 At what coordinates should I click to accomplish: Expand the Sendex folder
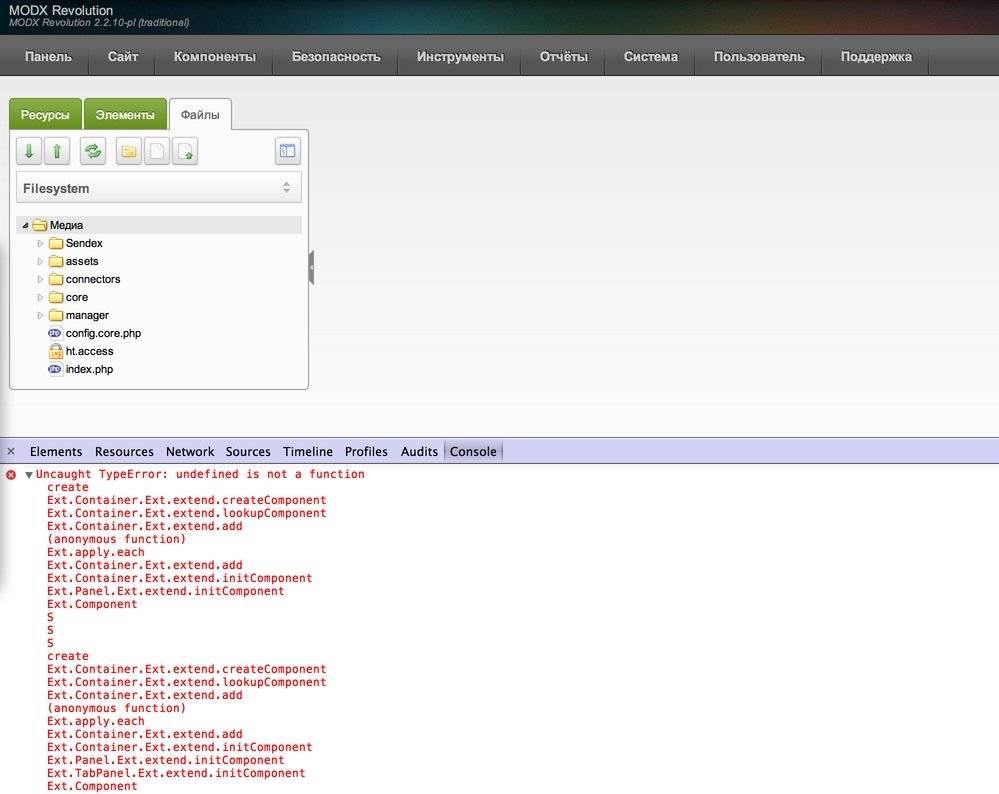point(41,244)
